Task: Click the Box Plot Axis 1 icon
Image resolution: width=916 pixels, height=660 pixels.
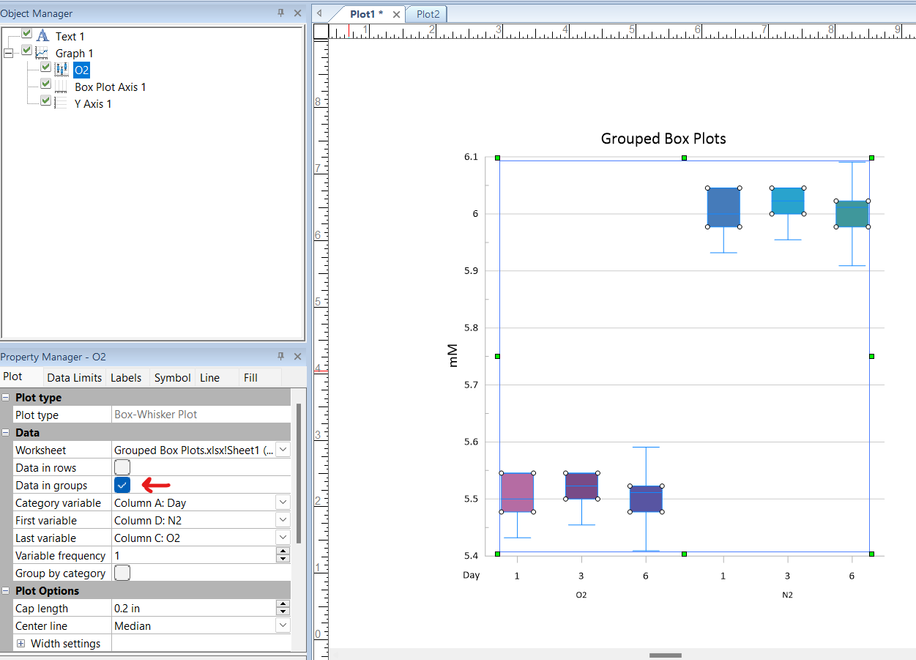Action: tap(62, 87)
